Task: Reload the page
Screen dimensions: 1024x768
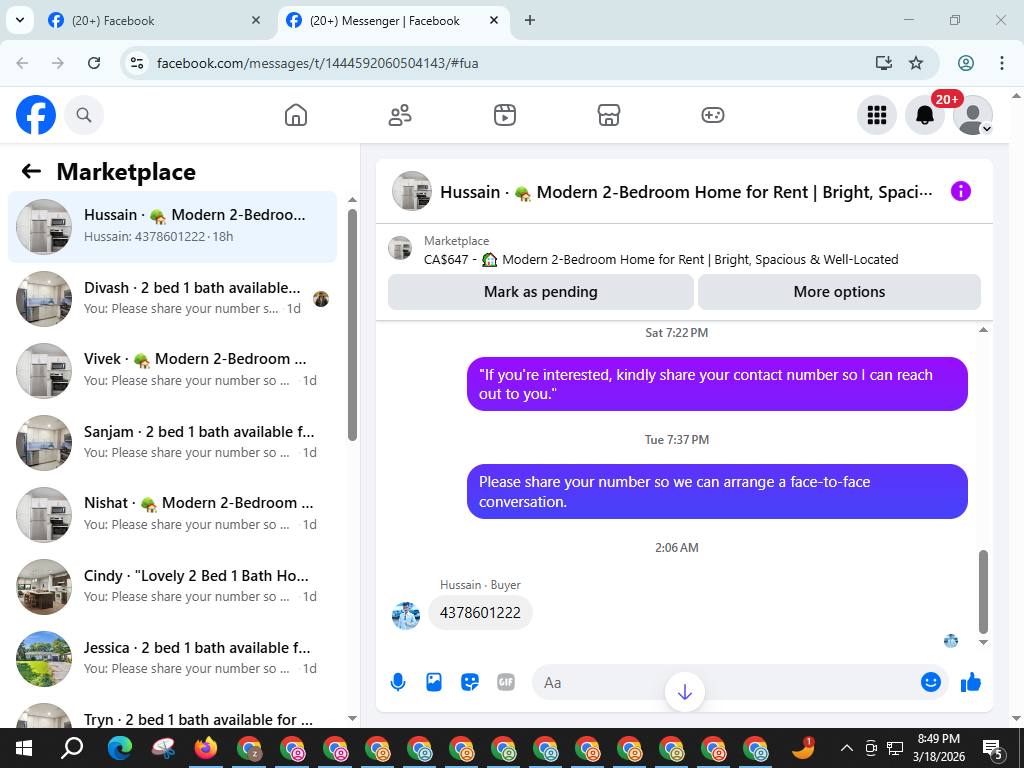Action: coord(94,63)
